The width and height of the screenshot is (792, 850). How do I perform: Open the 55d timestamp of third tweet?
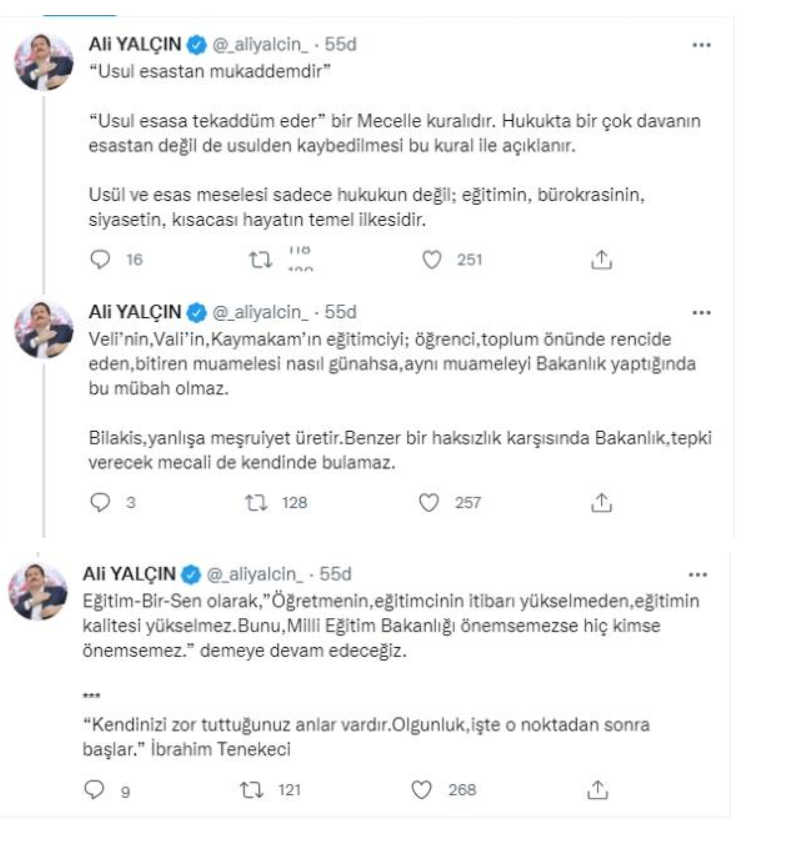click(333, 575)
